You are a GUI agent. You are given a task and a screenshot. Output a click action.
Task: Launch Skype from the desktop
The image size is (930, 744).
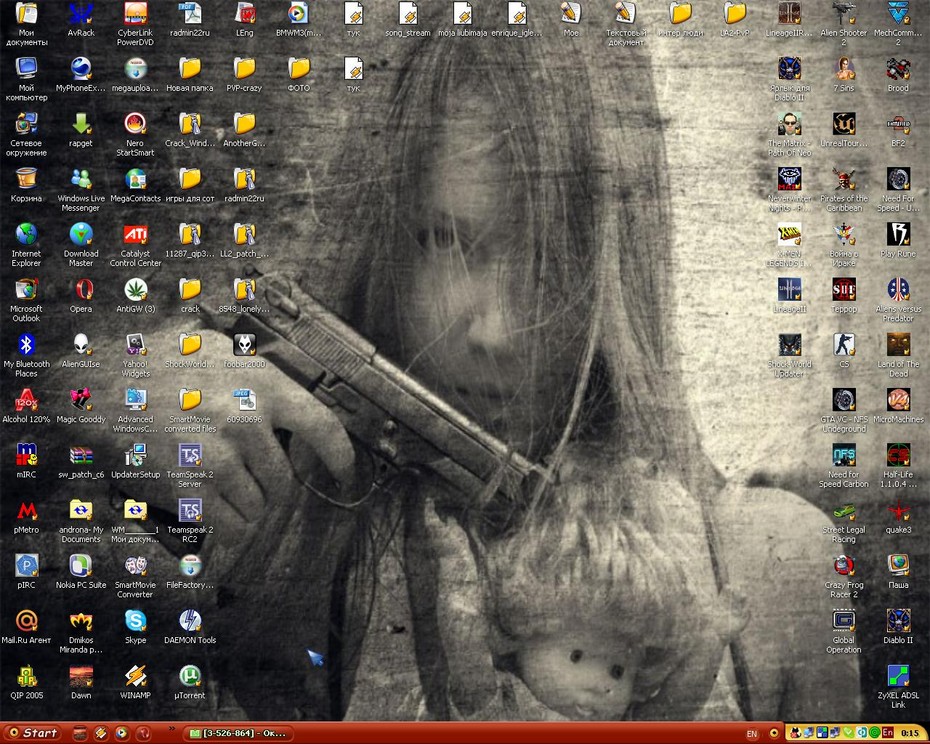pyautogui.click(x=135, y=627)
